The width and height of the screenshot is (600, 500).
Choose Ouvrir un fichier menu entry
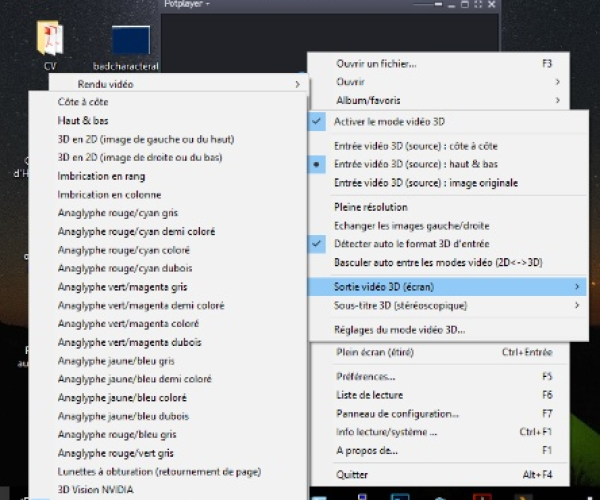[x=439, y=64]
